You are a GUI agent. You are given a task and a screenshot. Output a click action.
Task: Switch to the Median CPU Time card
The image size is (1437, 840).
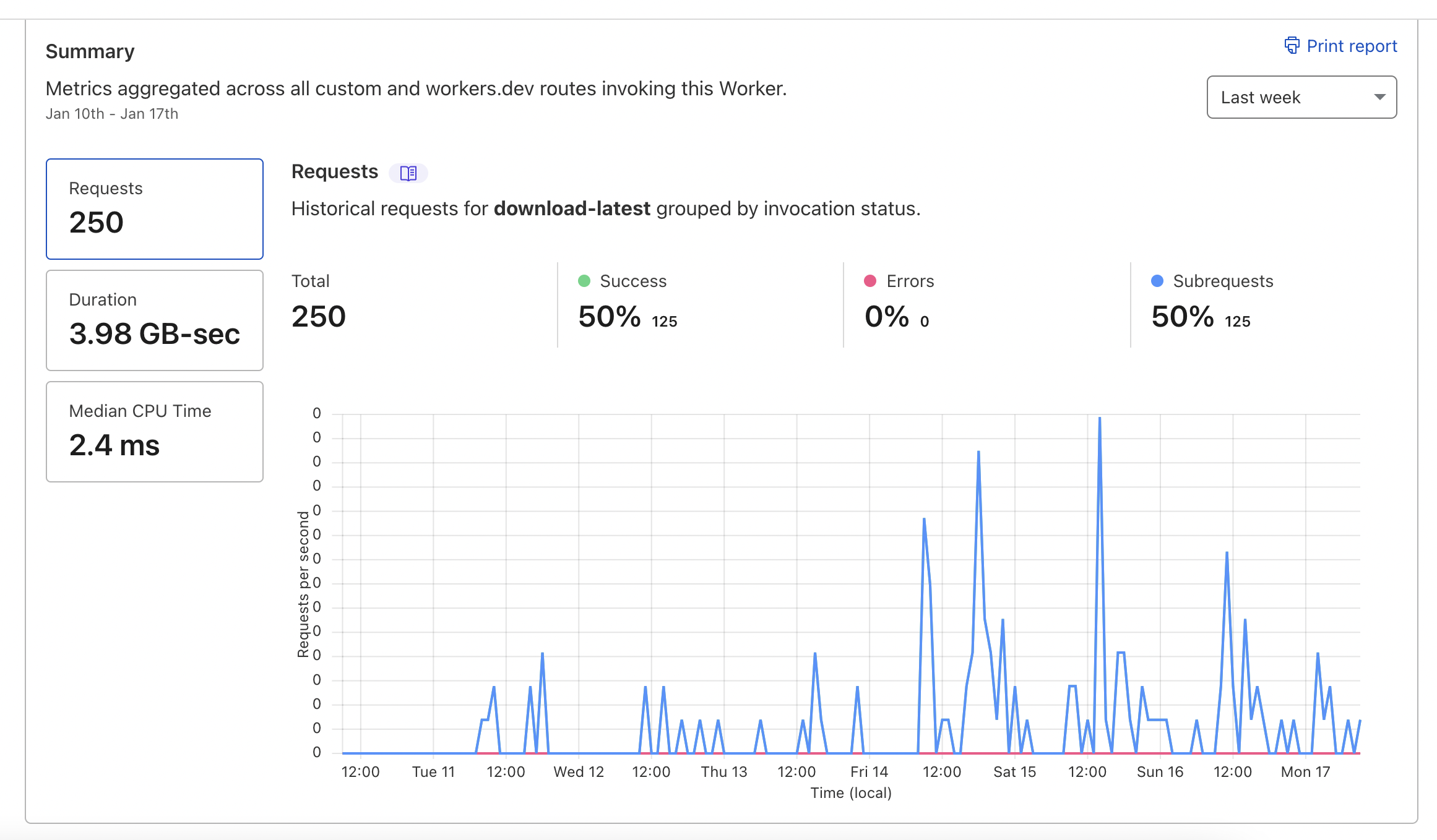tap(154, 431)
